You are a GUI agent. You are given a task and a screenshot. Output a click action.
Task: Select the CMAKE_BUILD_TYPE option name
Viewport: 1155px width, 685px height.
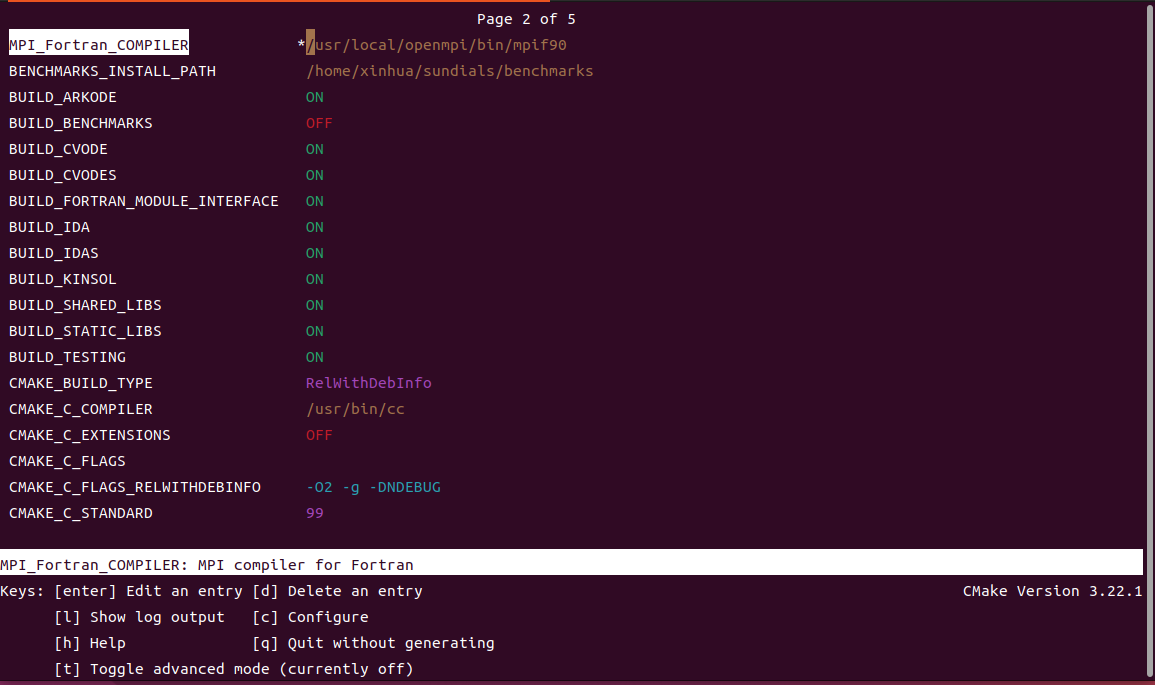pyautogui.click(x=80, y=384)
